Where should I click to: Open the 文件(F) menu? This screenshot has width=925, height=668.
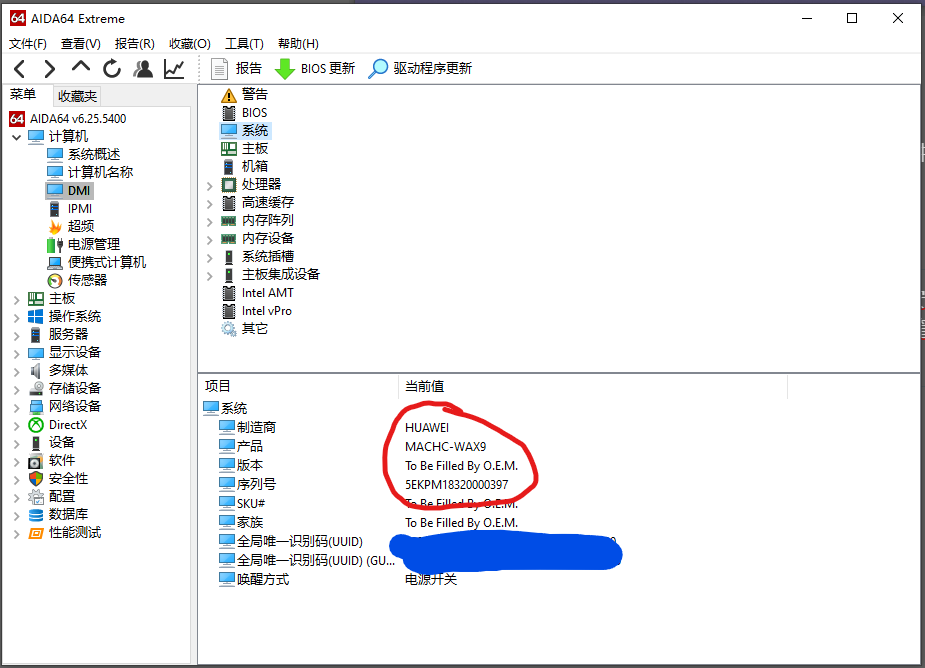(28, 44)
